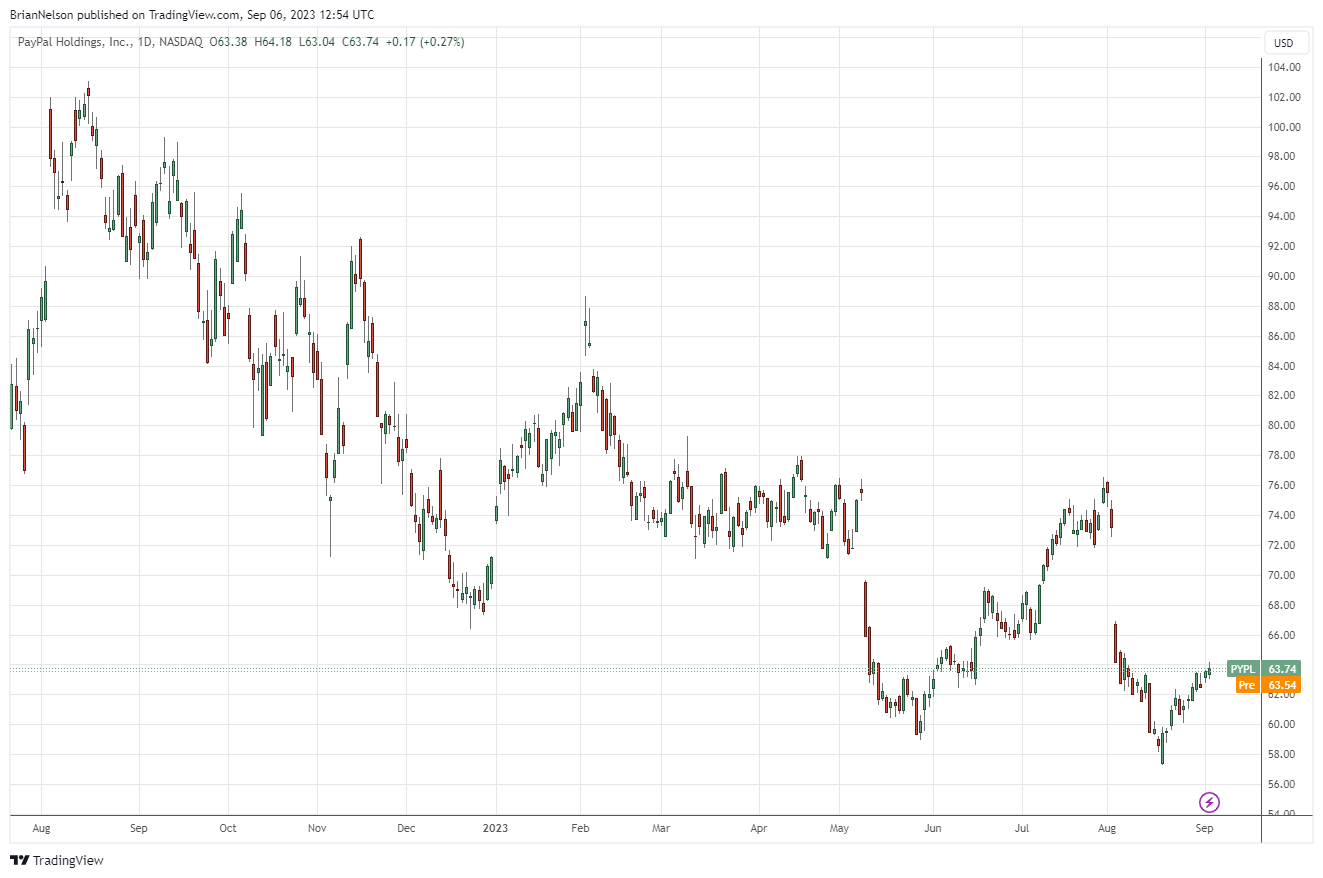1323x878 pixels.
Task: Open the BrianNelson published header text
Action: tap(192, 15)
